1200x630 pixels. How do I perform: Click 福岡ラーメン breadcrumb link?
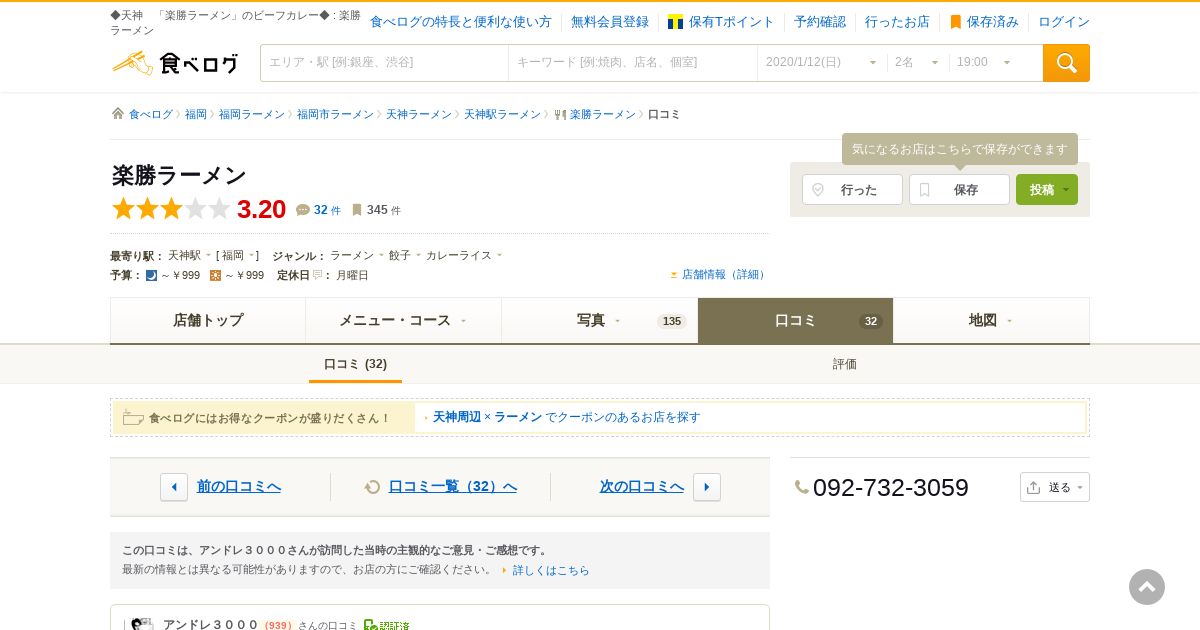252,115
